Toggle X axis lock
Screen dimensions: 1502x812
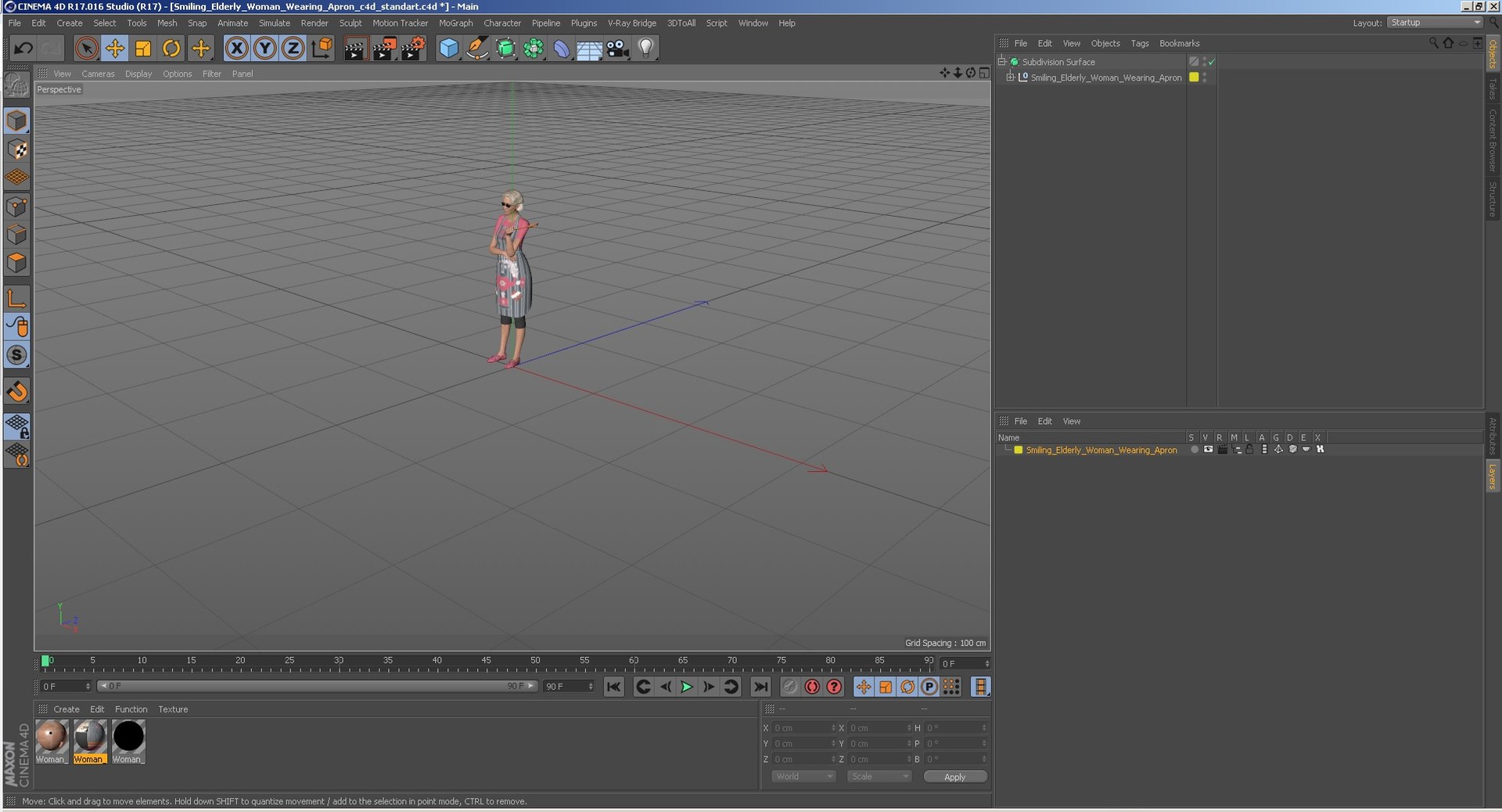pyautogui.click(x=236, y=49)
